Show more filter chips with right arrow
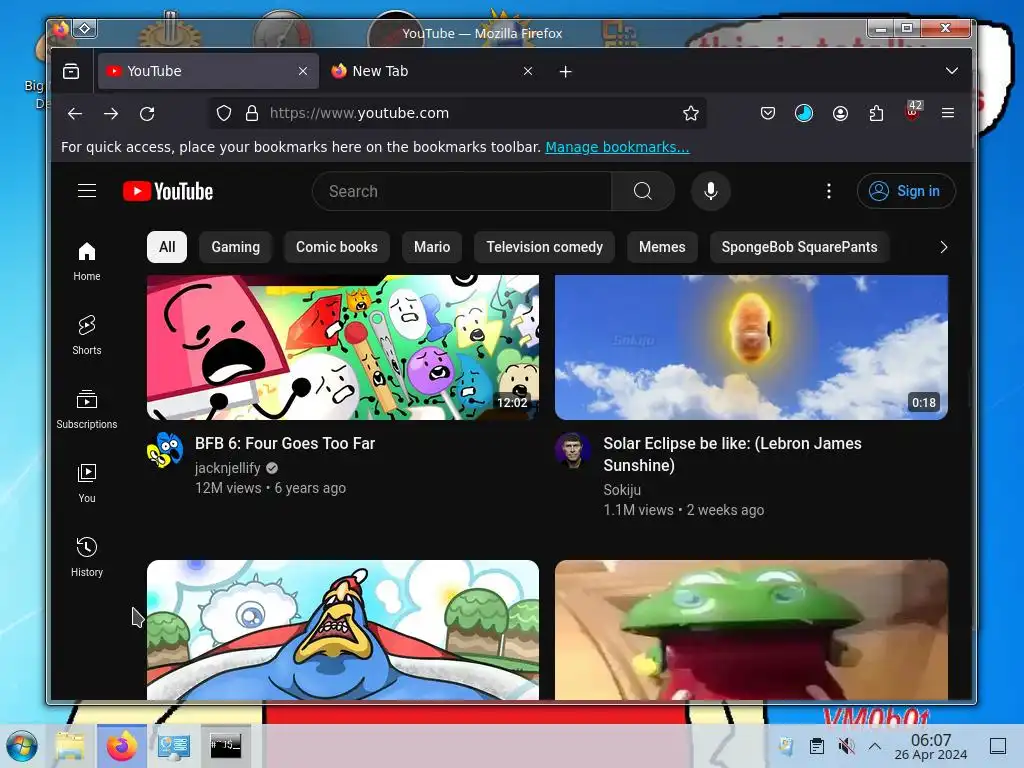 (x=943, y=247)
